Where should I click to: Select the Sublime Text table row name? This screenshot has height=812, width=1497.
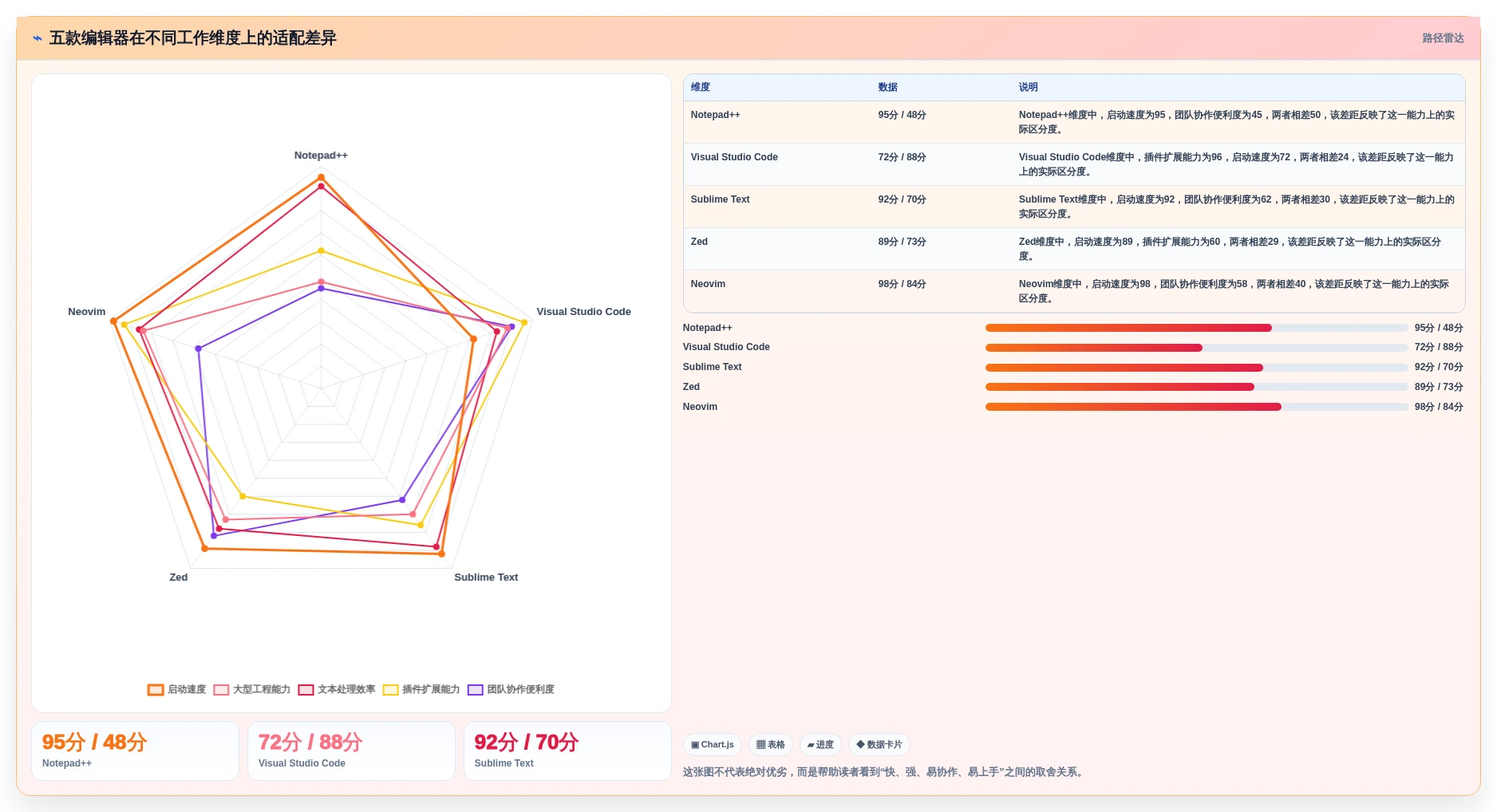pyautogui.click(x=721, y=199)
